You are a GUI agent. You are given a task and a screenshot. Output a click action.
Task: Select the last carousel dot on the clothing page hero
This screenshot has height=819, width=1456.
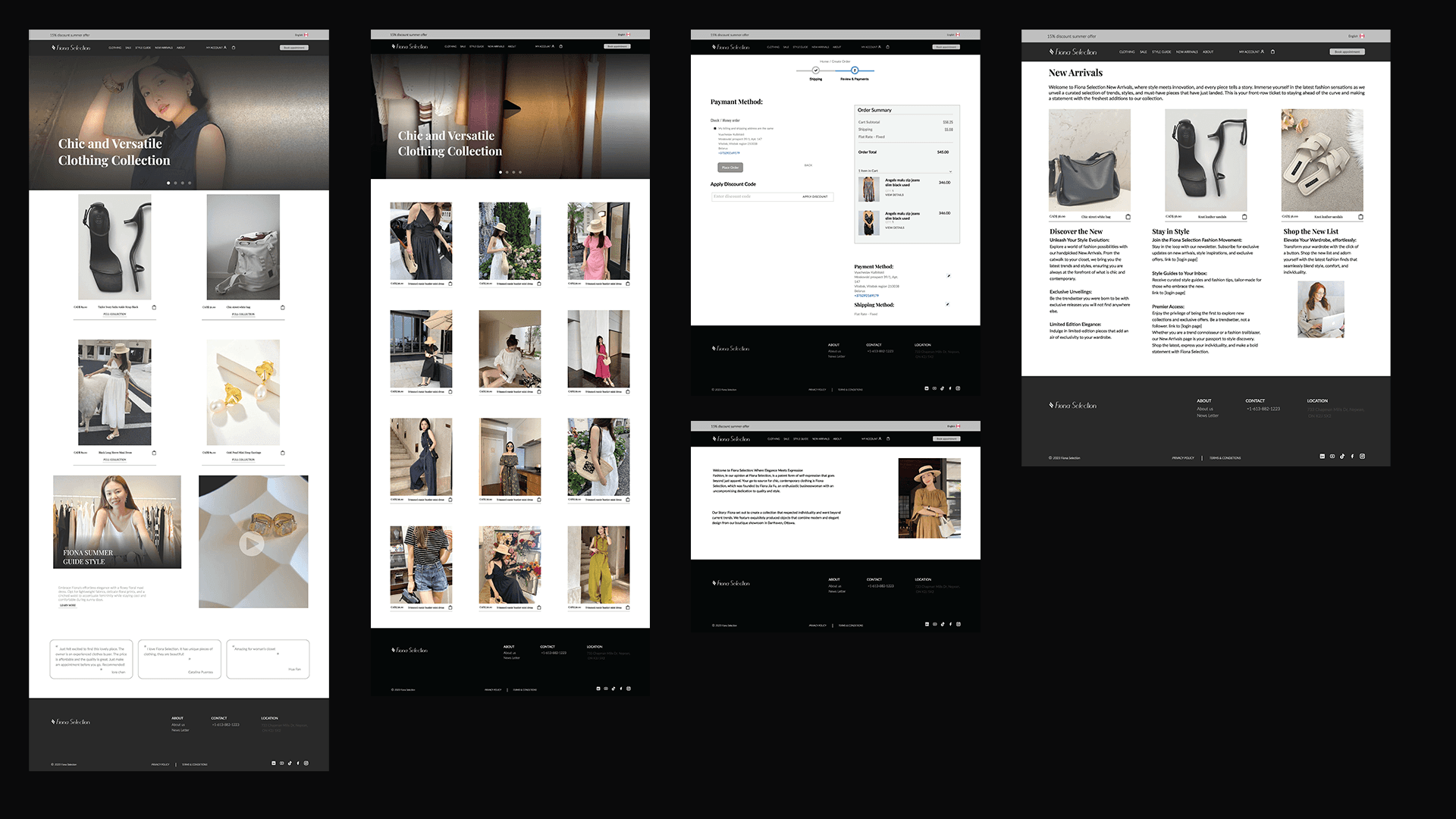click(520, 172)
